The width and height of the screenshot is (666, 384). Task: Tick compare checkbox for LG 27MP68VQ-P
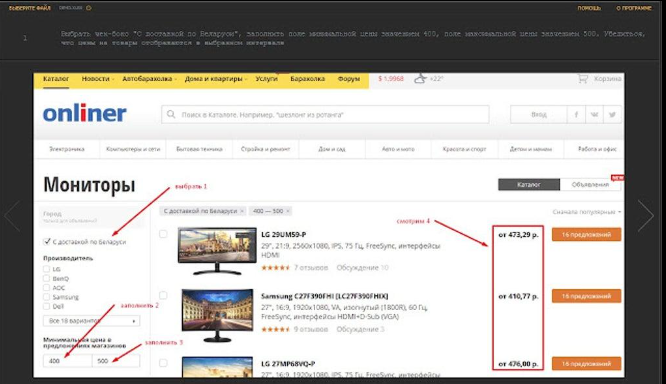pyautogui.click(x=163, y=363)
